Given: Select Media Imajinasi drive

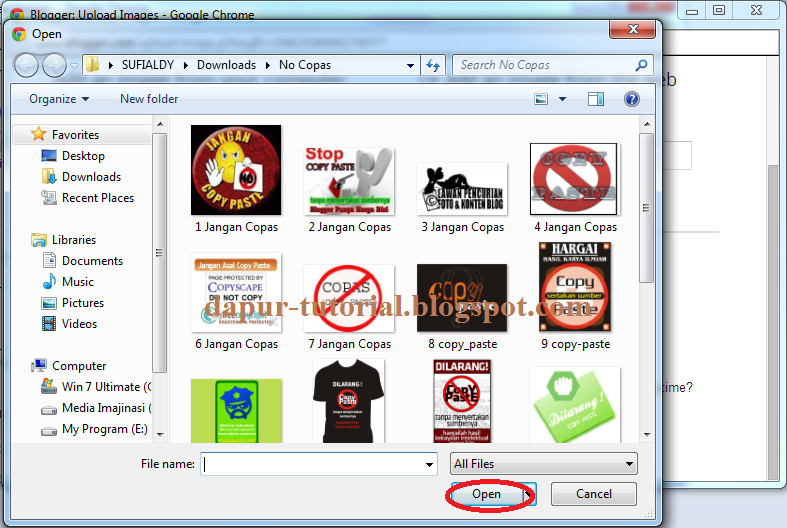Looking at the screenshot, I should 106,408.
